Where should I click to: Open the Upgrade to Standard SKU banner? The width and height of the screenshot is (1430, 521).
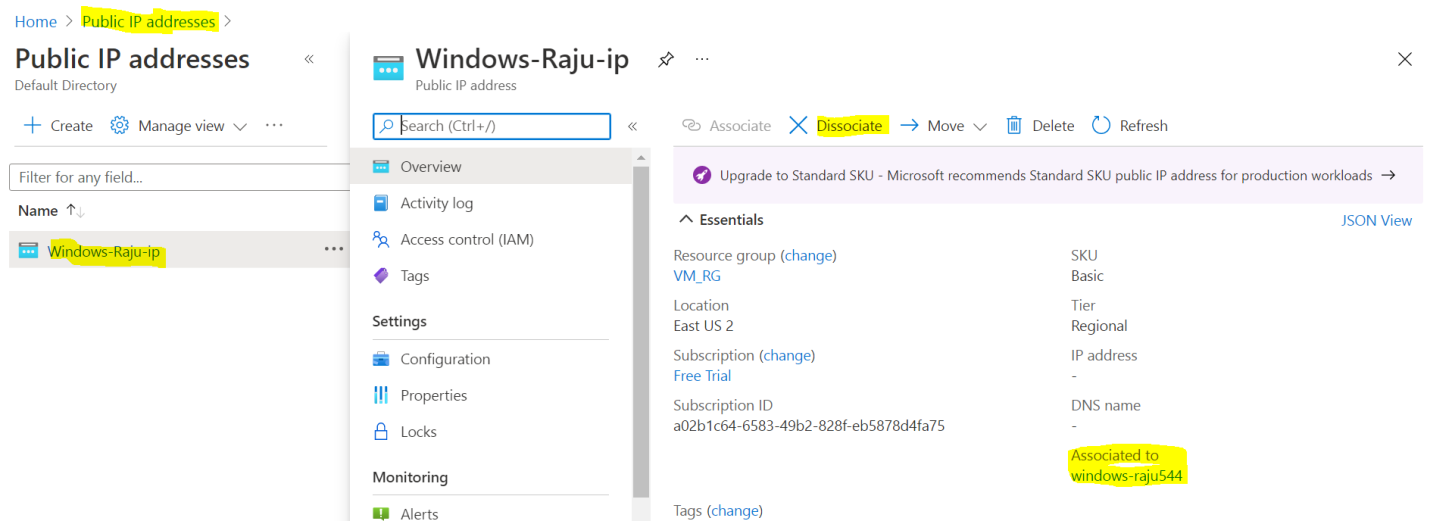point(1048,175)
